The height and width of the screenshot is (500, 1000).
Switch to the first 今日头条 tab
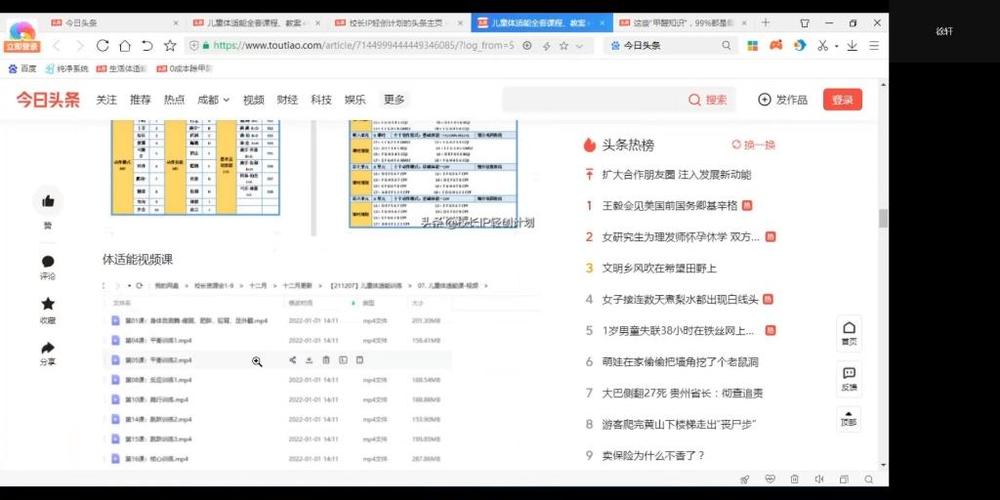pos(115,23)
